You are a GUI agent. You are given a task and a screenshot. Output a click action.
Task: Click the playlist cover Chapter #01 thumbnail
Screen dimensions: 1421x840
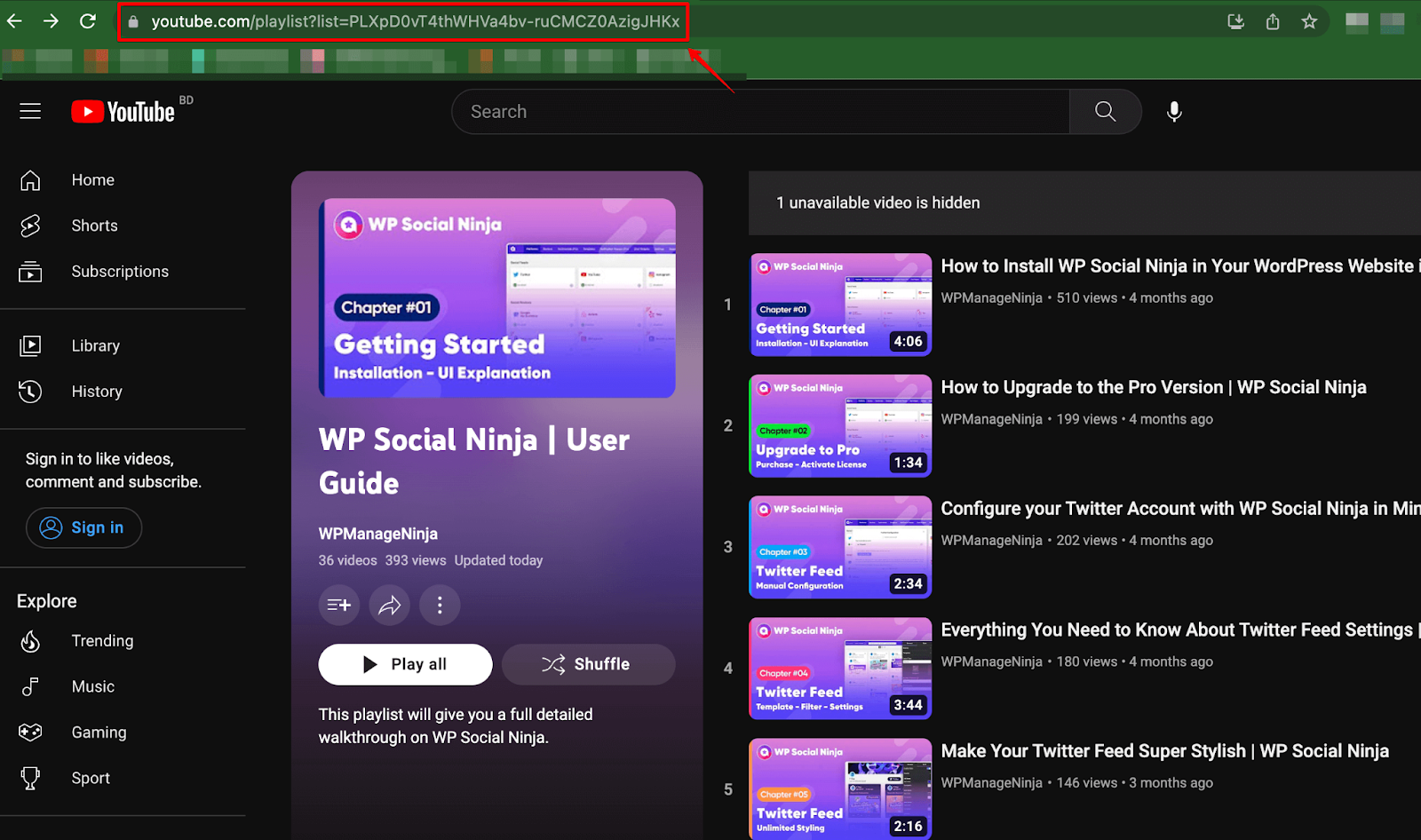pos(497,298)
